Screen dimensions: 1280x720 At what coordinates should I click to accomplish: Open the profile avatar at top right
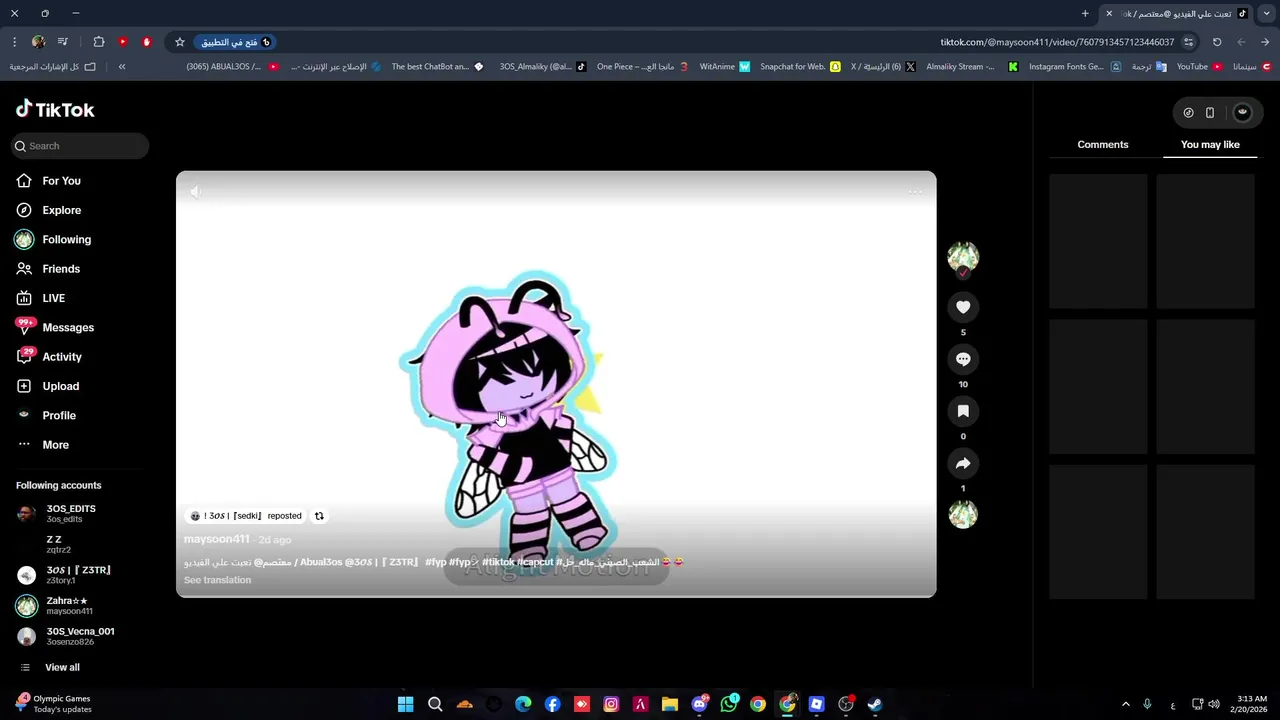[1243, 113]
